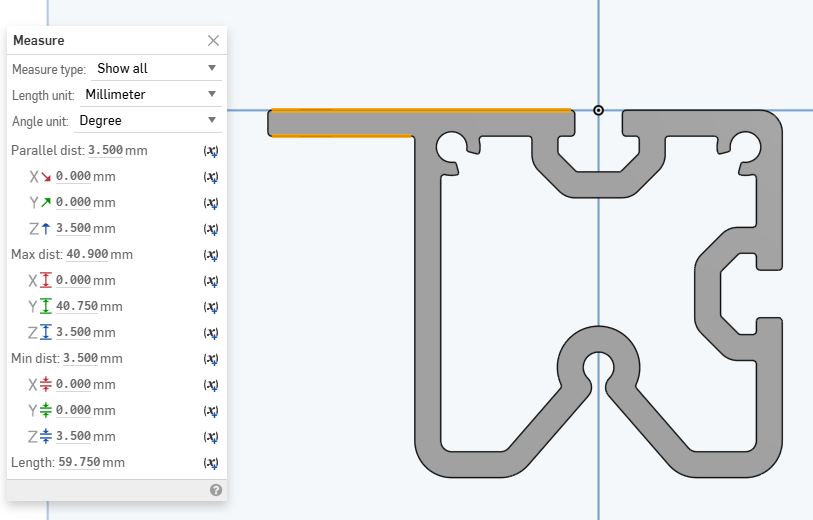Click the Measure dialog title bar
The width and height of the screenshot is (813, 520).
pyautogui.click(x=100, y=41)
